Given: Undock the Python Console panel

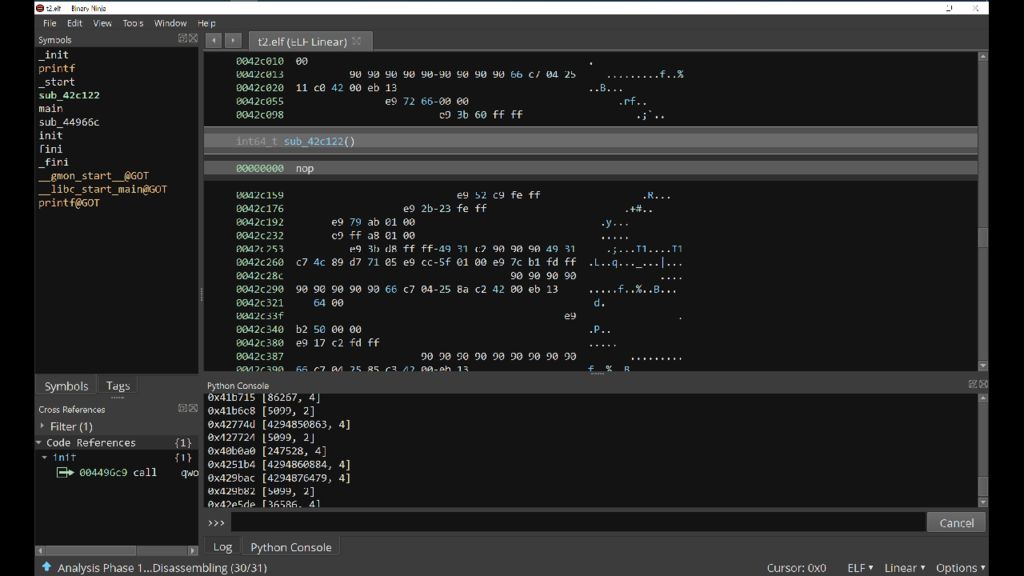Looking at the screenshot, I should [x=971, y=385].
